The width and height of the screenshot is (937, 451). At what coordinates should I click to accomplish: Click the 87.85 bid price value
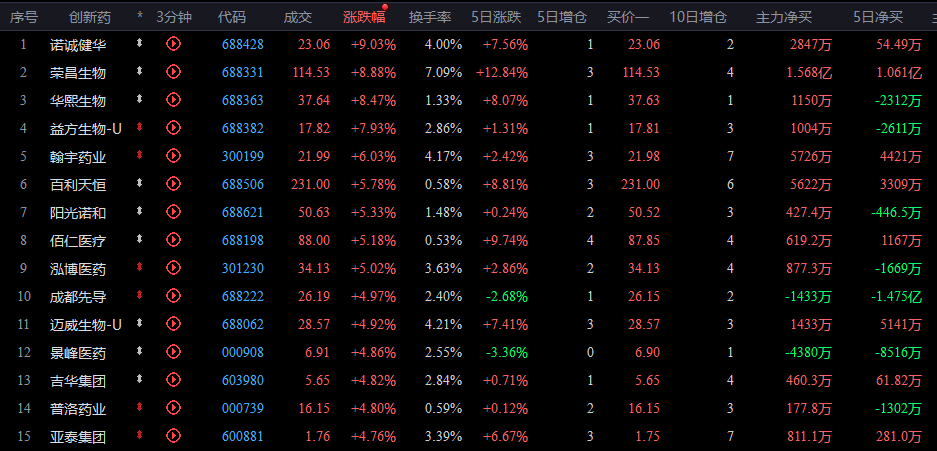coord(644,241)
